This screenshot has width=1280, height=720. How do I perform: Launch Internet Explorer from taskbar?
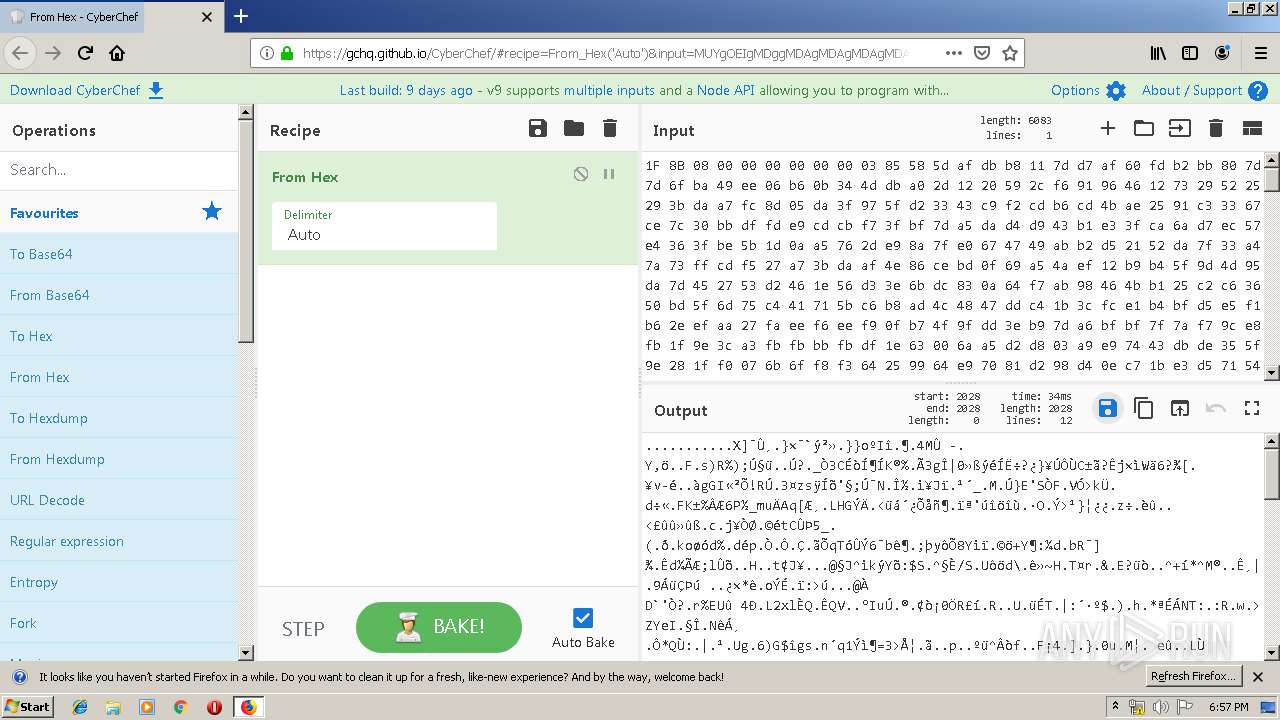(x=80, y=707)
